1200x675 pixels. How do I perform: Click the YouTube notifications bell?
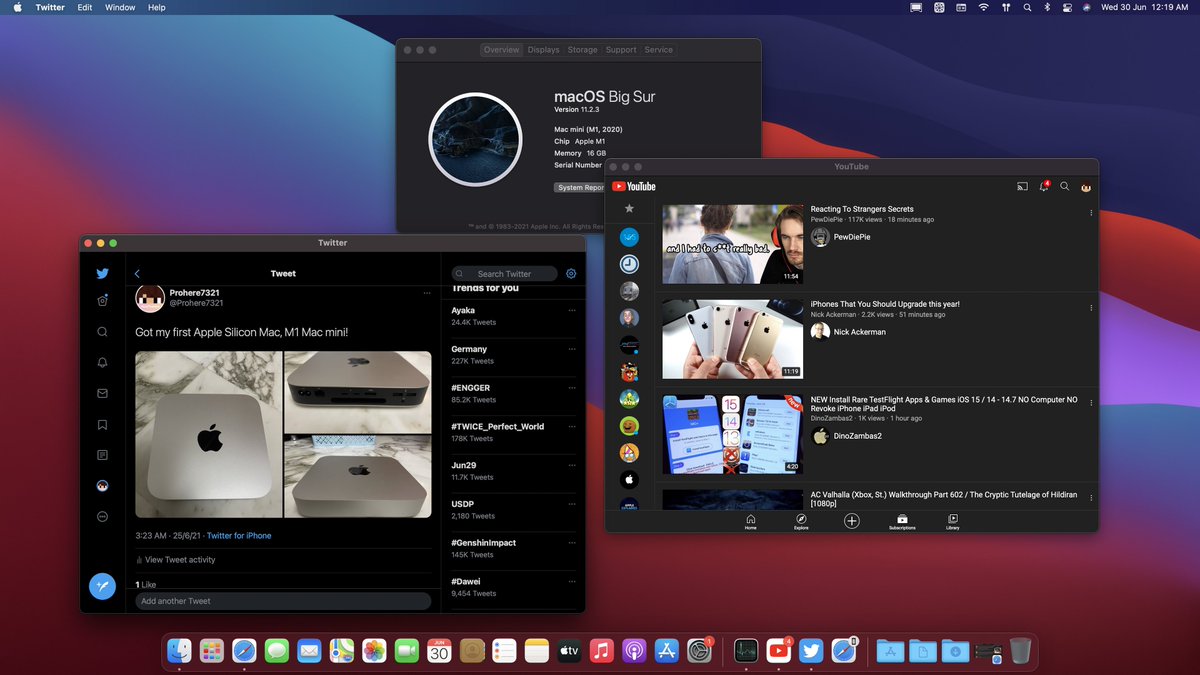[1043, 187]
